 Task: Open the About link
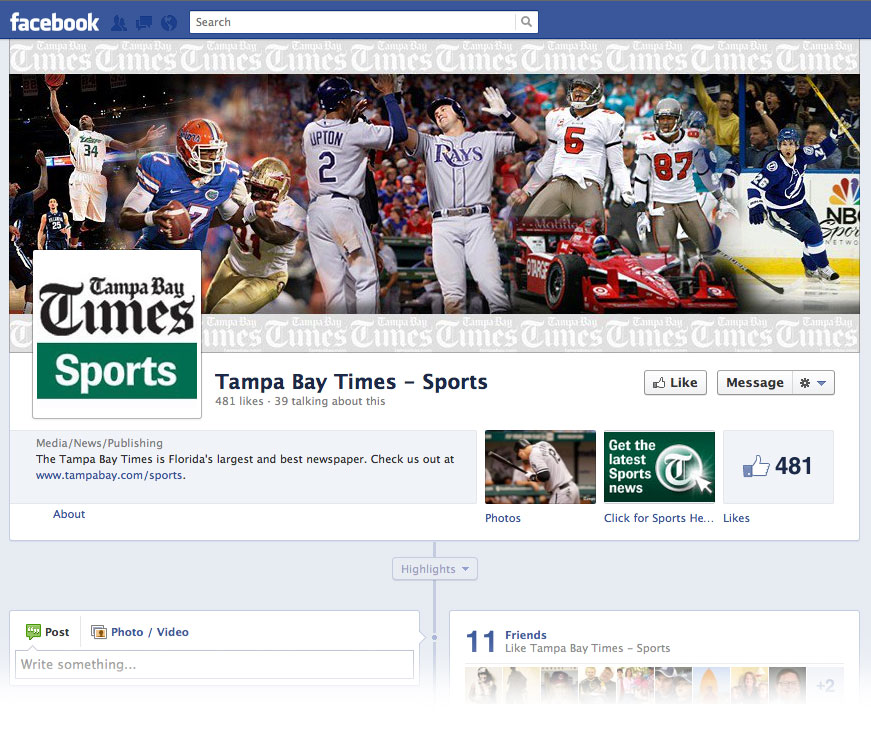(x=69, y=514)
